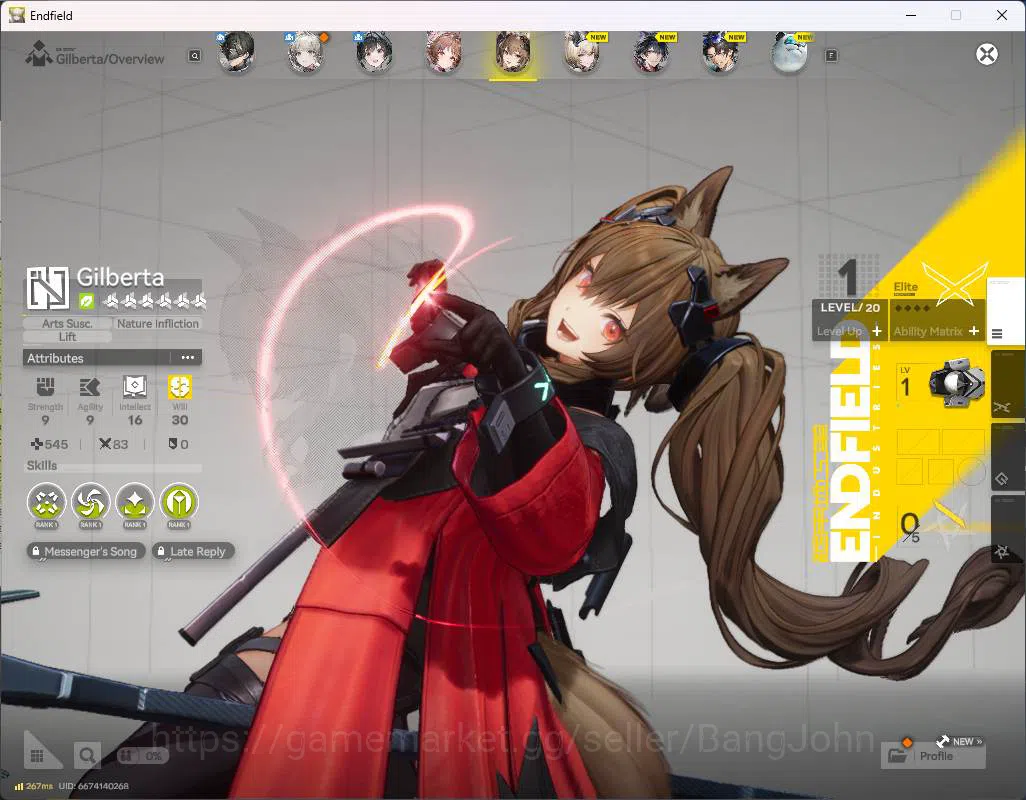The image size is (1026, 800).
Task: Open the white menu tab with list icon
Action: tap(1004, 310)
